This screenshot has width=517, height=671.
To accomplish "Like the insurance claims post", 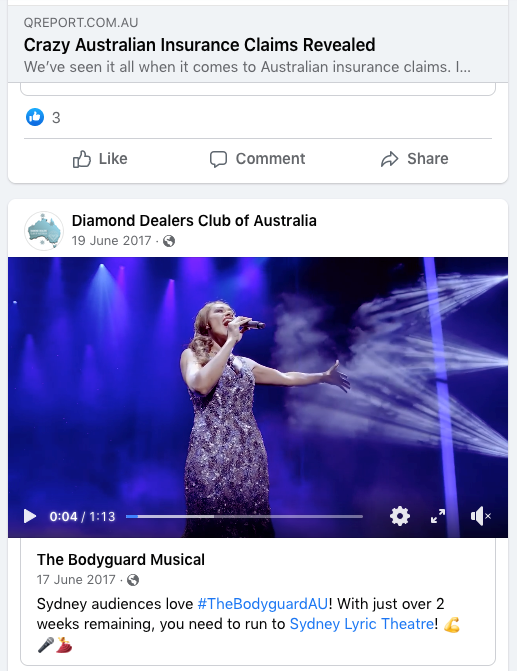I will click(x=100, y=159).
